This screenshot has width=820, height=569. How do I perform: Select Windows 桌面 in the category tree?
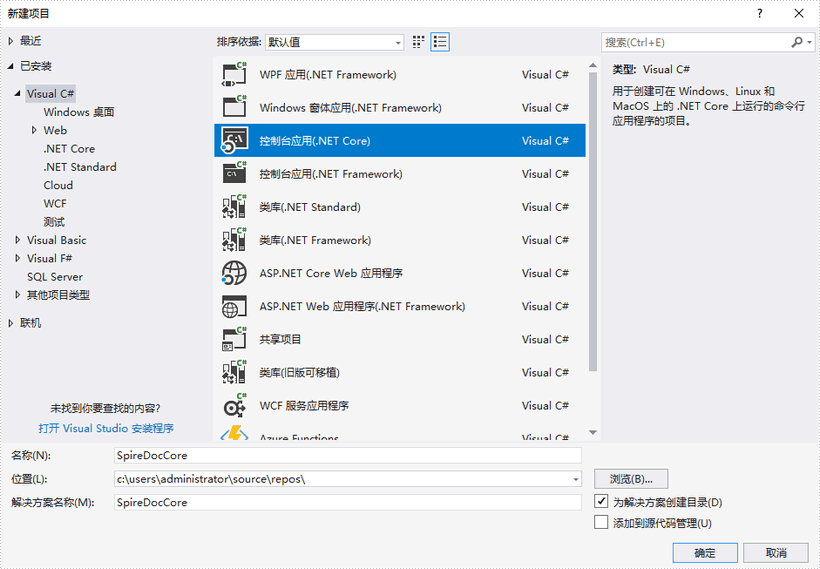pyautogui.click(x=79, y=112)
